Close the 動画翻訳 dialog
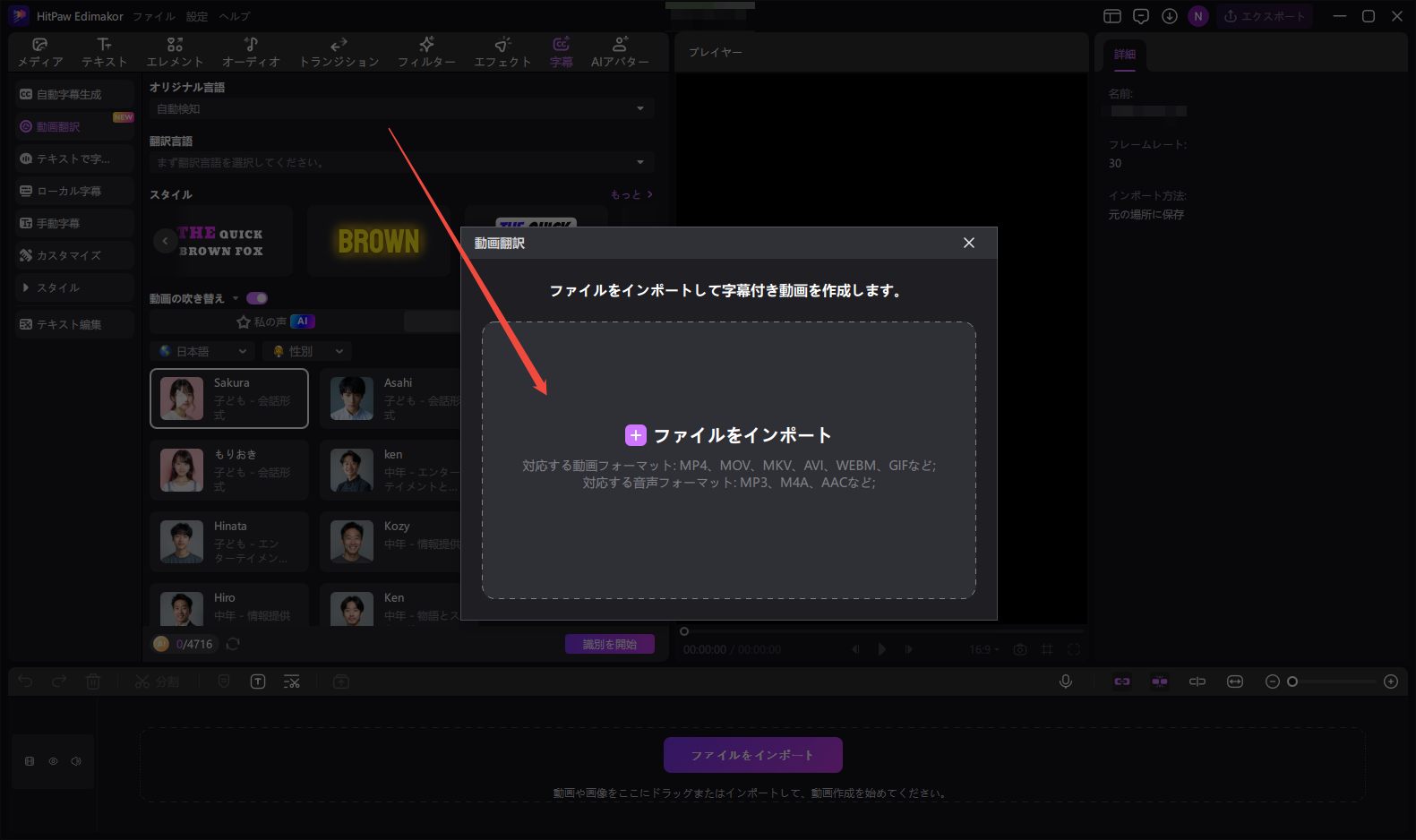This screenshot has height=840, width=1416. click(x=968, y=243)
